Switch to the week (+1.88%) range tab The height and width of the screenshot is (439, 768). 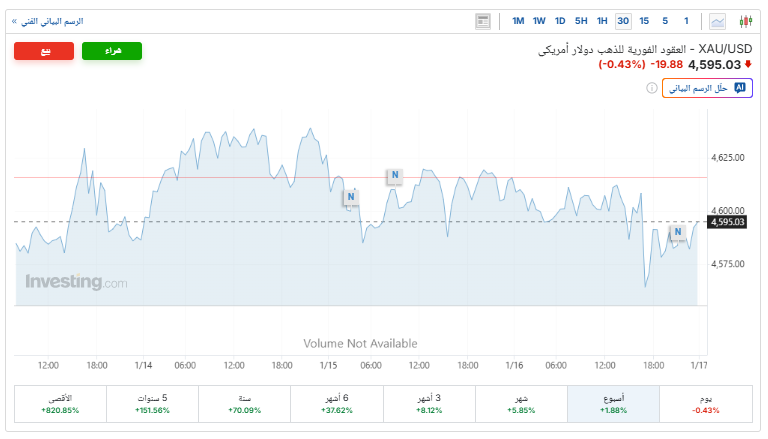tap(614, 403)
